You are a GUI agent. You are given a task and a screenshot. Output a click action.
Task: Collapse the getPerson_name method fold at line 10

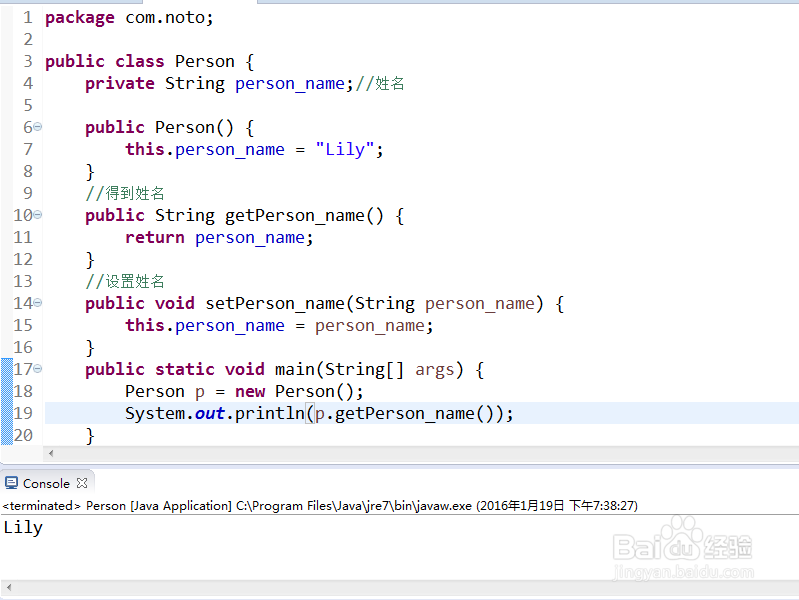click(x=38, y=215)
